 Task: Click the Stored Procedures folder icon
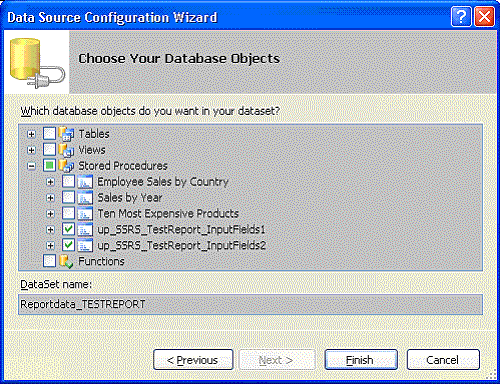[66, 166]
